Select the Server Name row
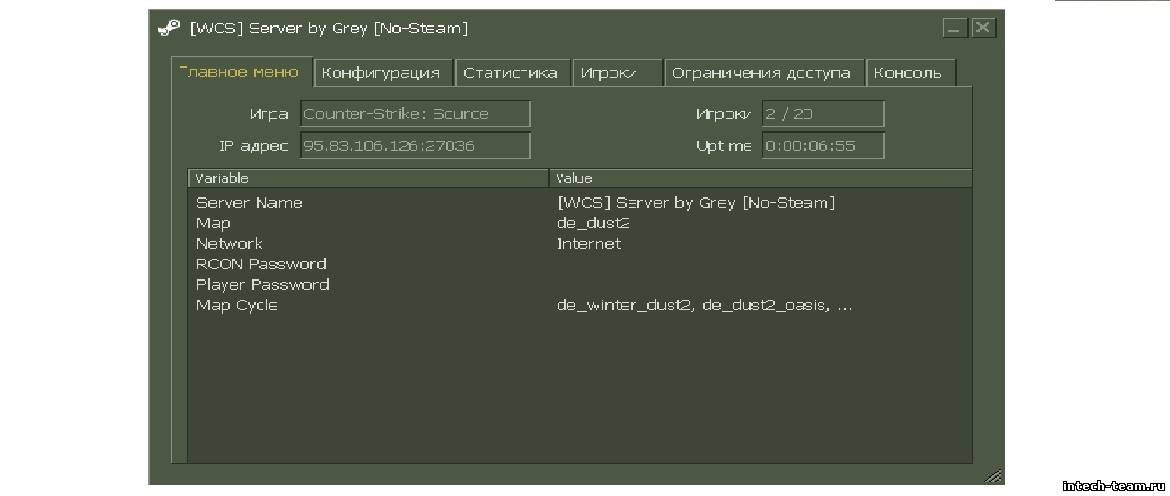The width and height of the screenshot is (1170, 496). [580, 203]
